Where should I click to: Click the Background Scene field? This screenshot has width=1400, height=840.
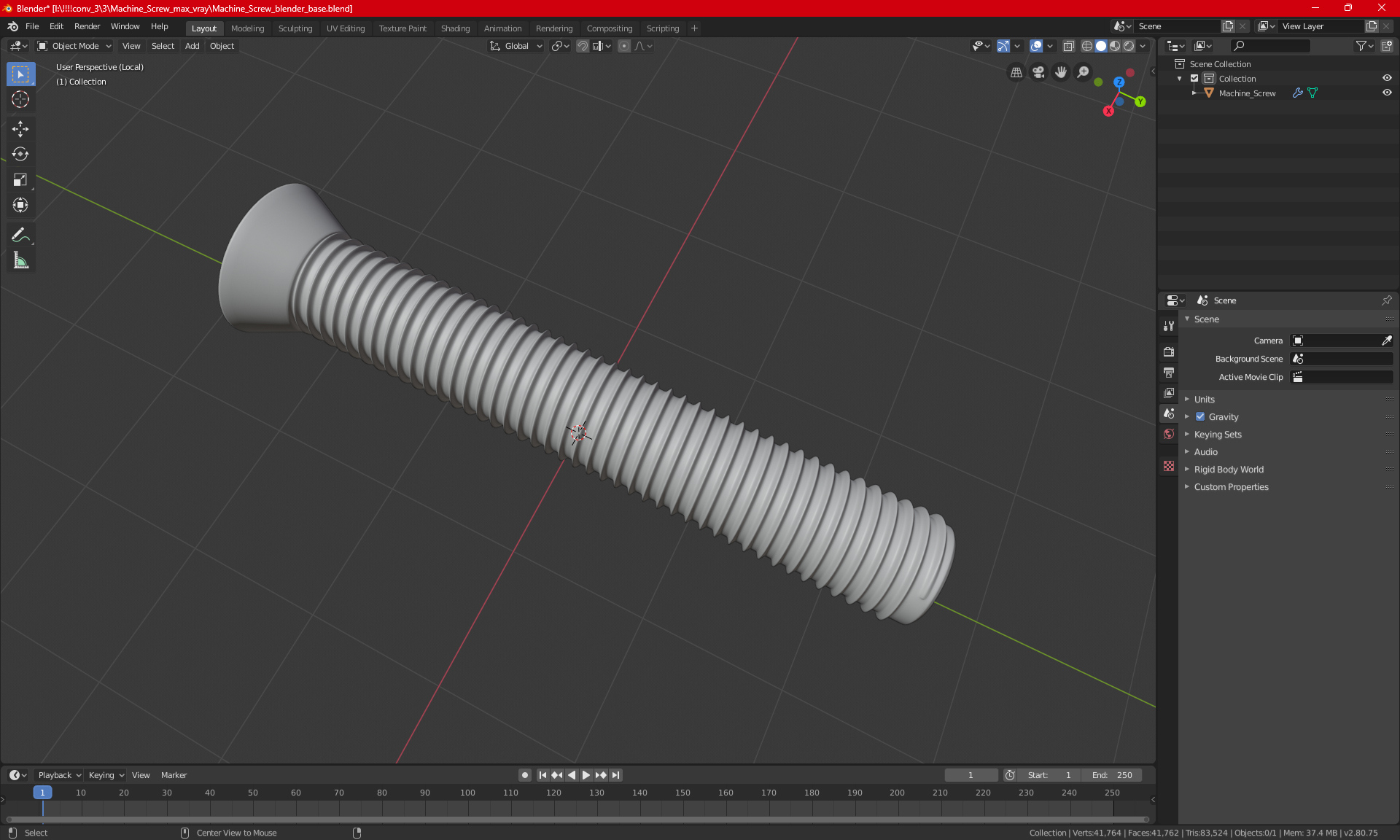[x=1342, y=359]
